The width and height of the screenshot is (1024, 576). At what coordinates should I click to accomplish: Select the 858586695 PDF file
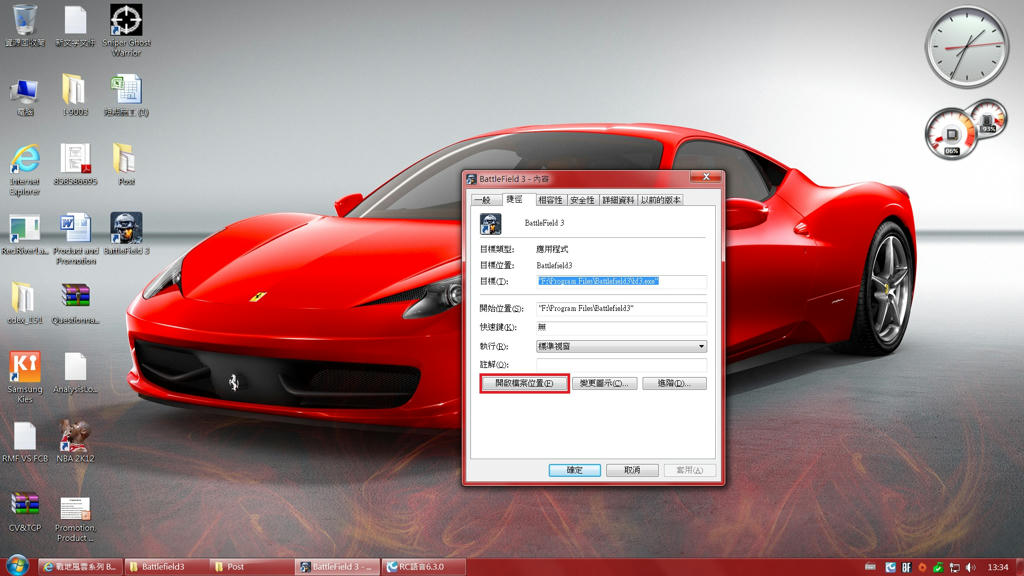75,165
